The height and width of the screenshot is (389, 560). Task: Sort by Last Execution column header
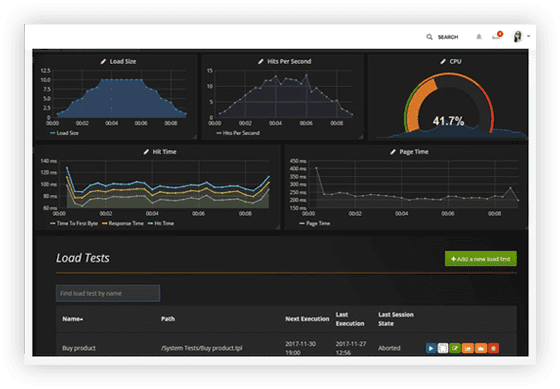(350, 319)
